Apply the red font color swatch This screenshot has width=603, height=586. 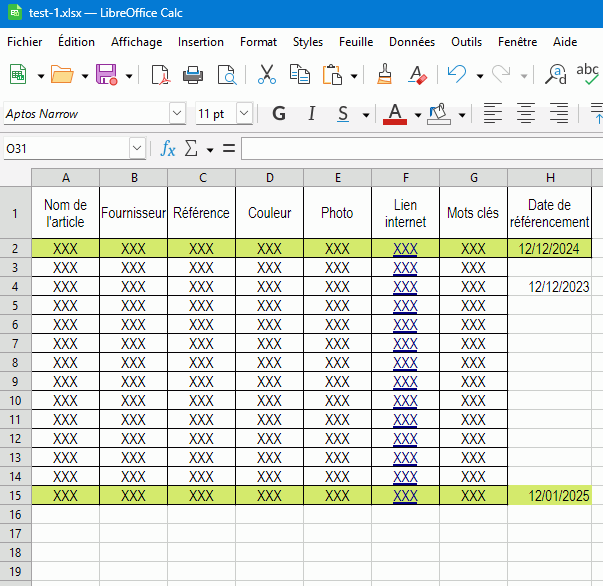coord(395,114)
